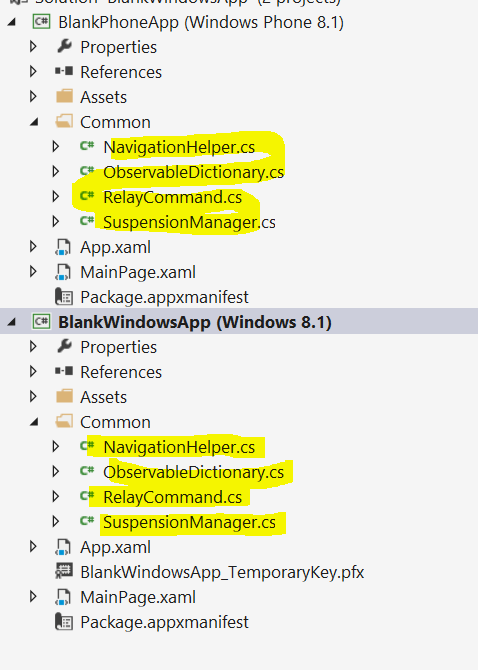Screen dimensions: 478x670
Task: Expand BlankWindowsApp App.xaml node
Action: (33, 547)
